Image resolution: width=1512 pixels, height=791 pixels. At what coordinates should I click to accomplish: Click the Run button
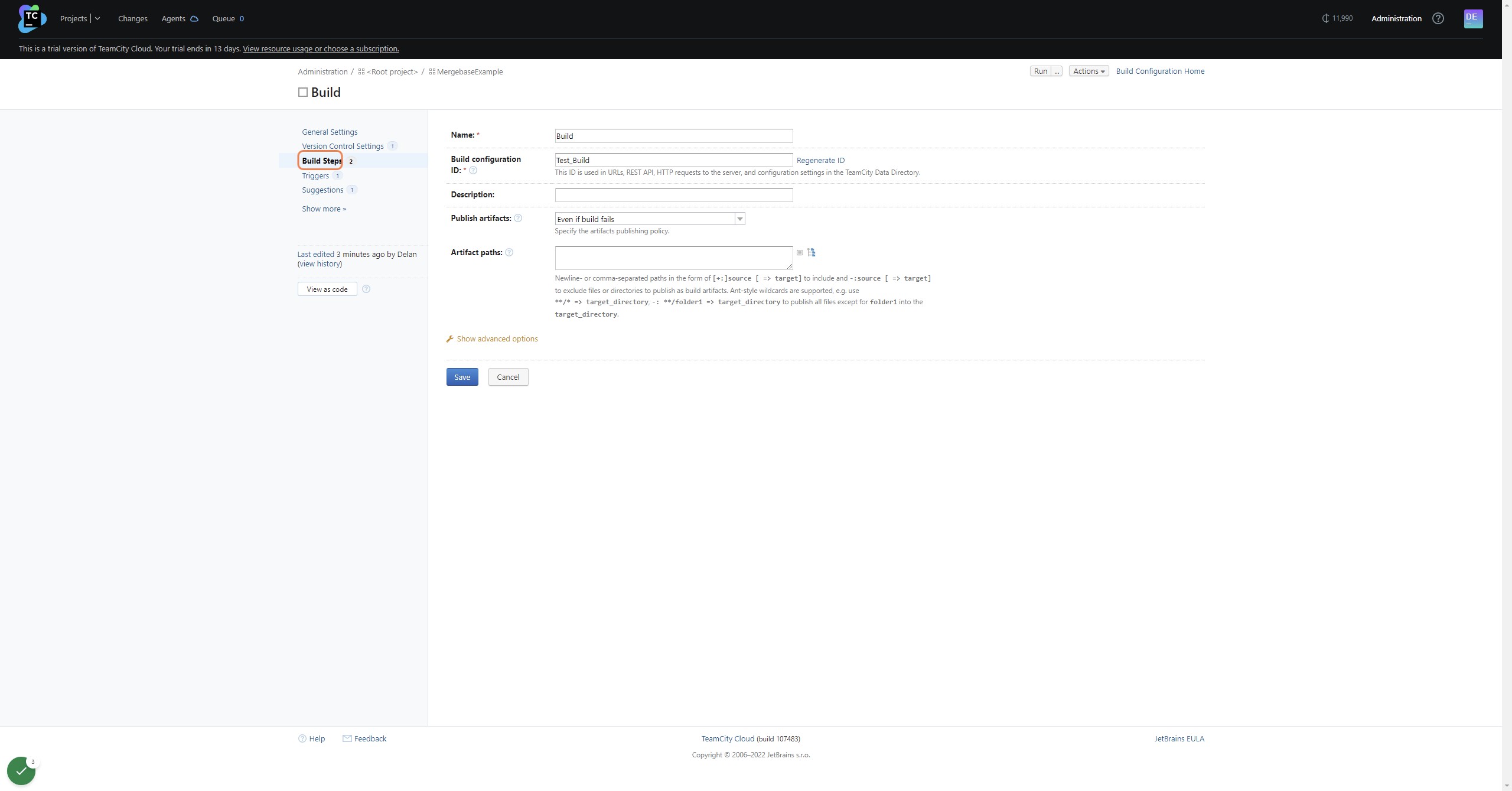click(x=1040, y=71)
